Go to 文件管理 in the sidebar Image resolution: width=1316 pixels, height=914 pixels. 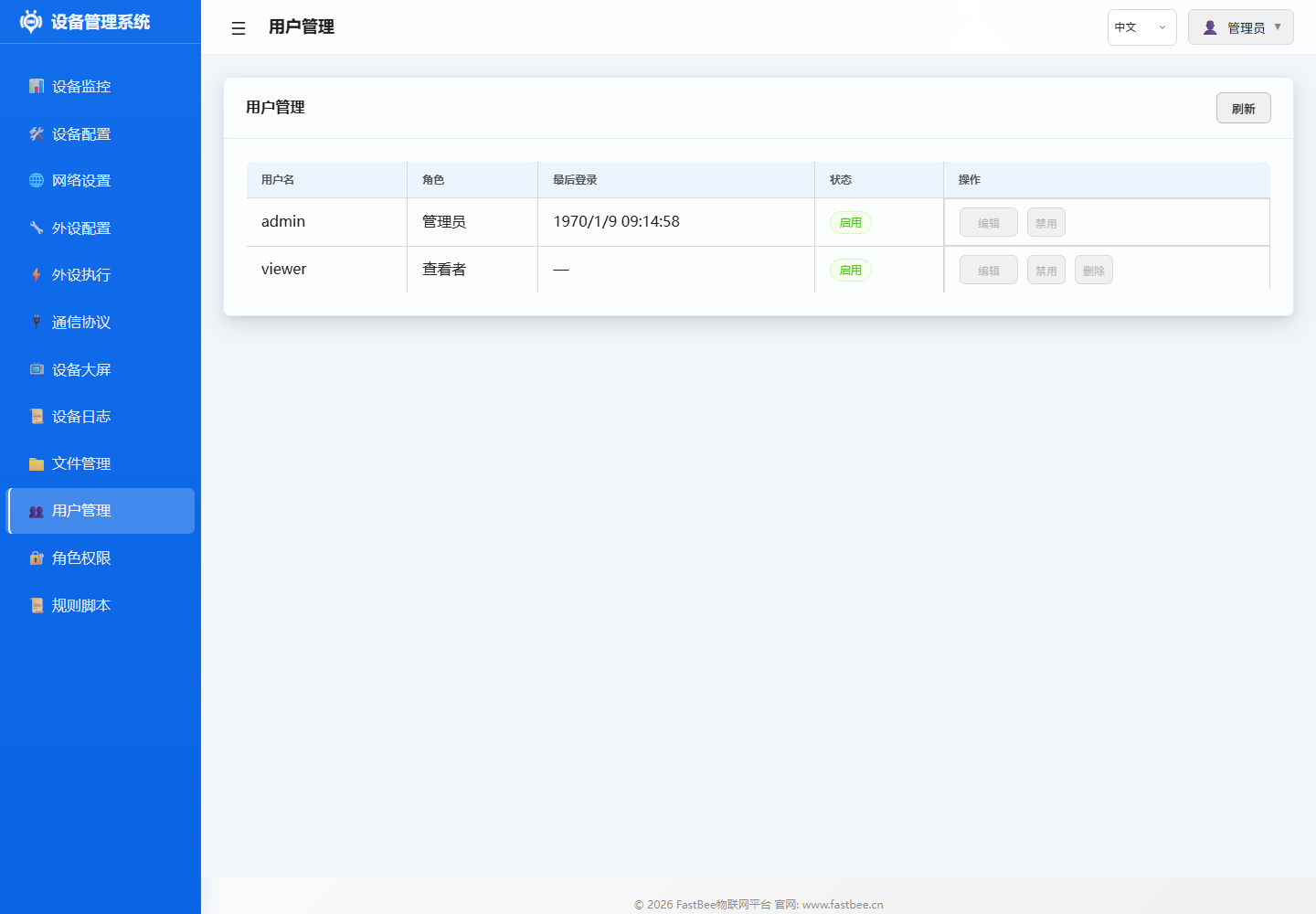[x=101, y=463]
